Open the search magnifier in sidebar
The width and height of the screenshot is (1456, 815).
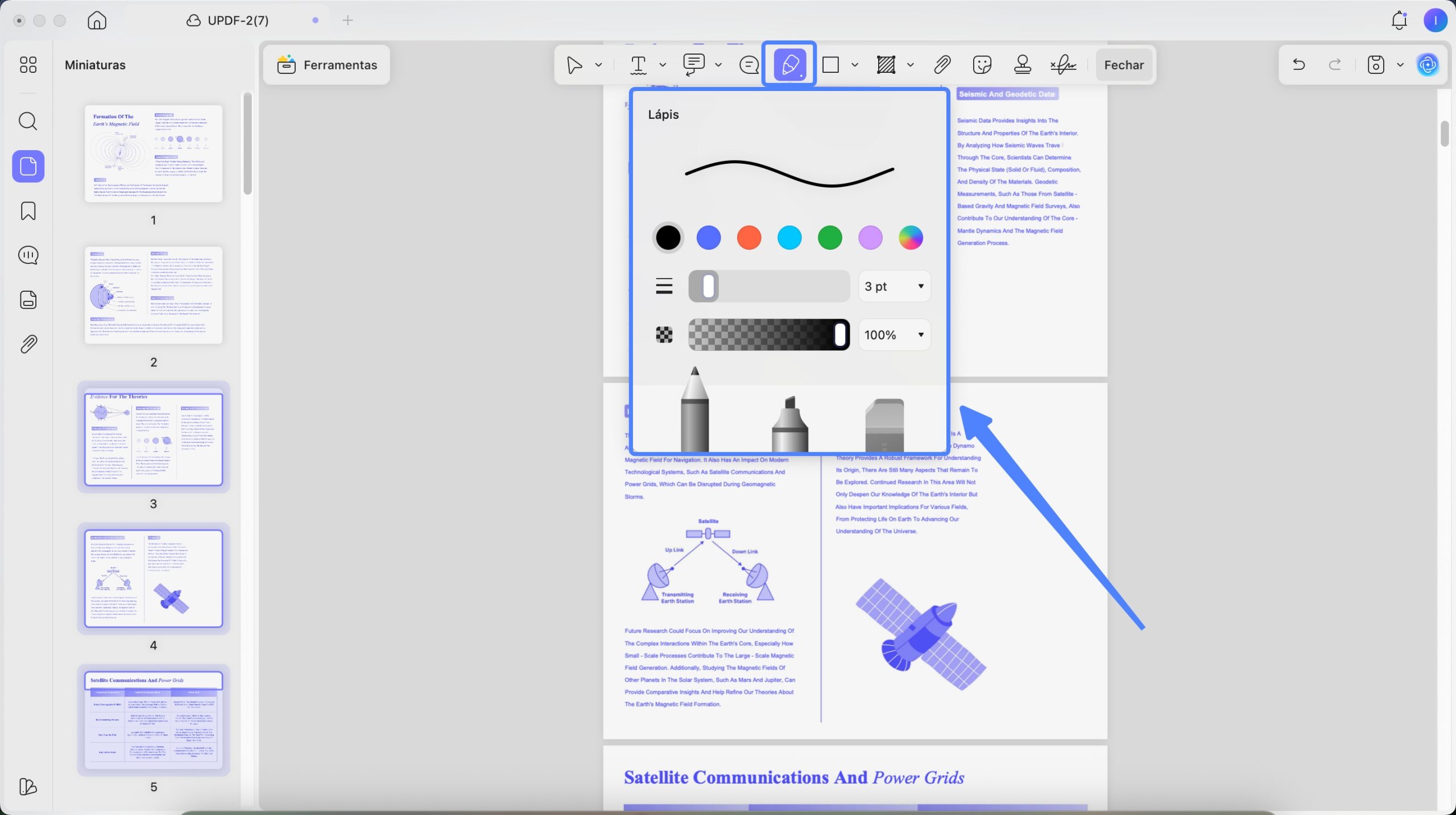tap(28, 121)
